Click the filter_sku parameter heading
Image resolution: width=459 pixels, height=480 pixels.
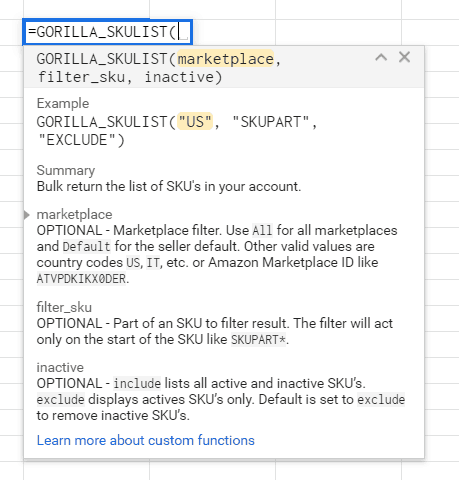click(64, 307)
